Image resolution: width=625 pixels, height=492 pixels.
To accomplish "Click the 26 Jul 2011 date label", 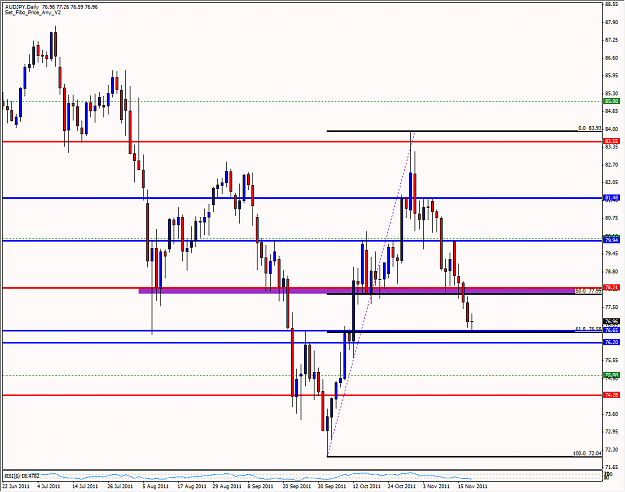I will (120, 486).
